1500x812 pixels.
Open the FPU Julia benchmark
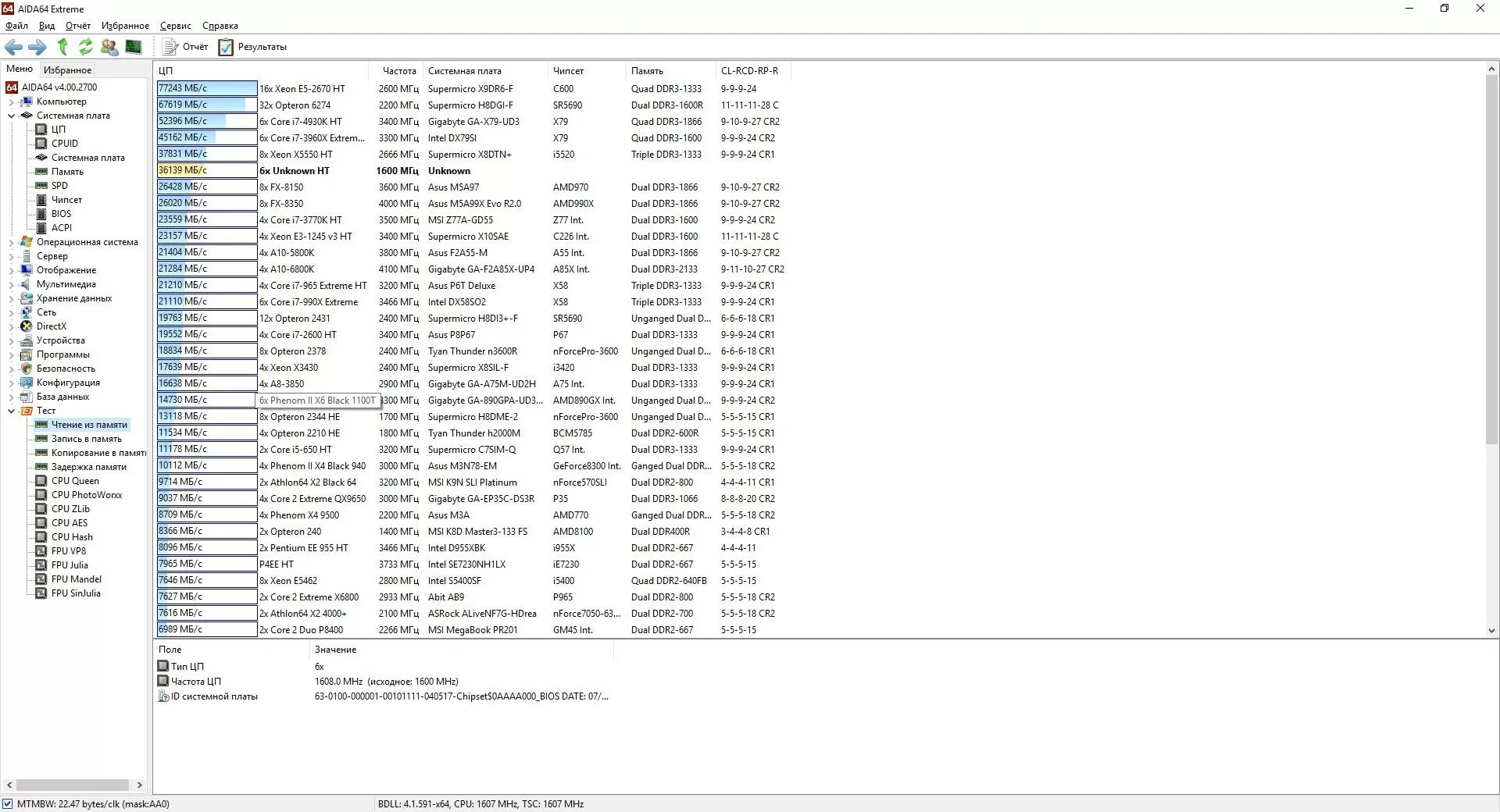coord(70,565)
